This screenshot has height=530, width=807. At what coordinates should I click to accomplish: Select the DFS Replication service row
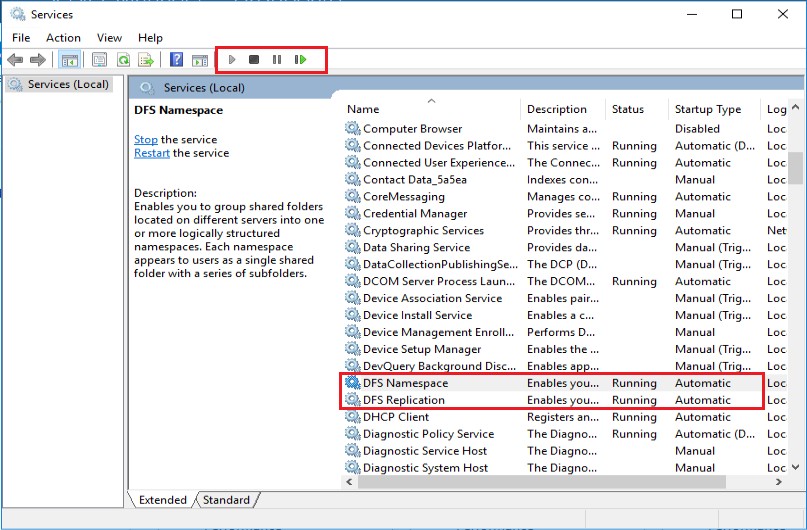404,400
